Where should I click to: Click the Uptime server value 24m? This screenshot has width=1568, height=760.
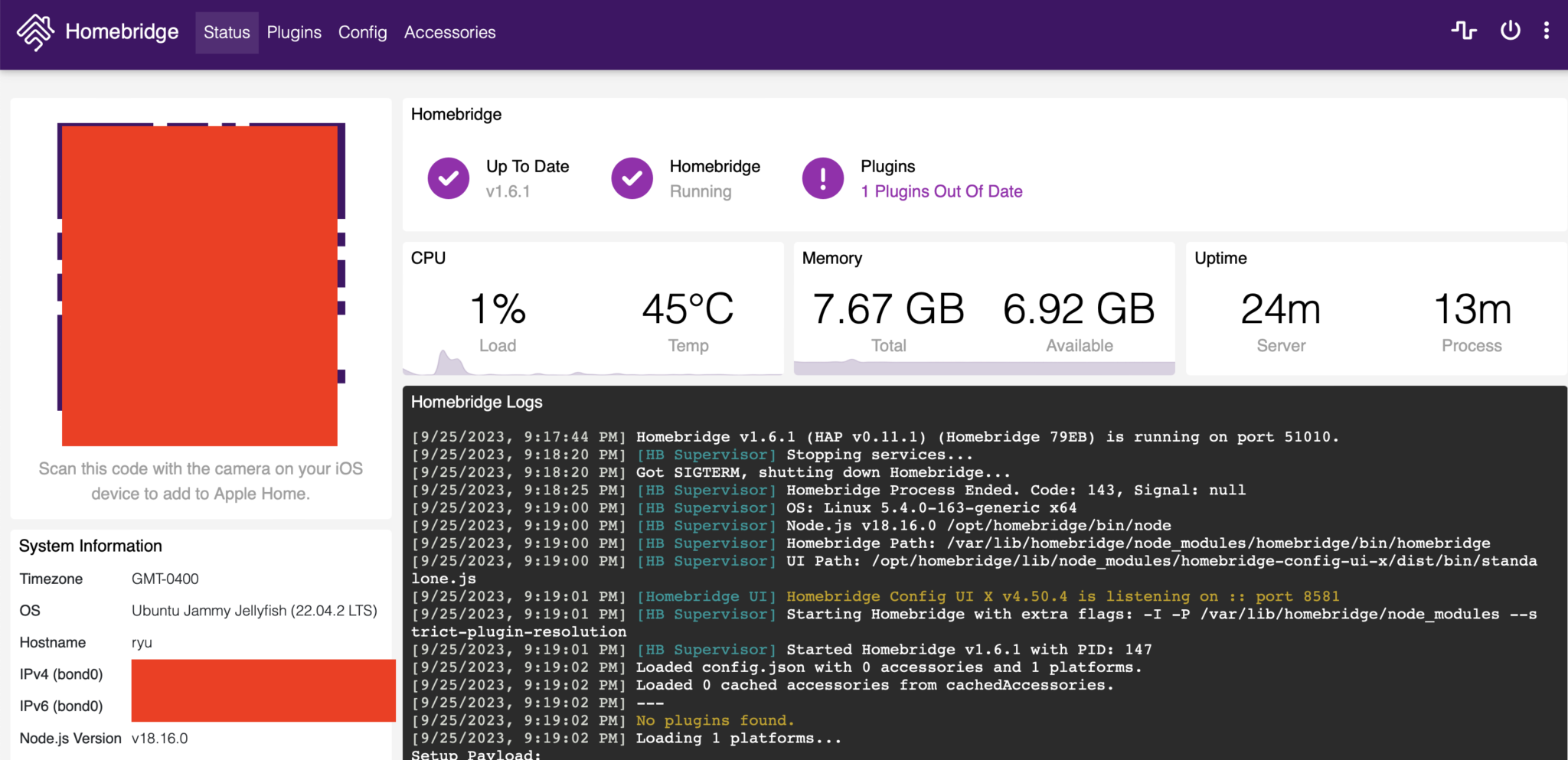point(1280,309)
